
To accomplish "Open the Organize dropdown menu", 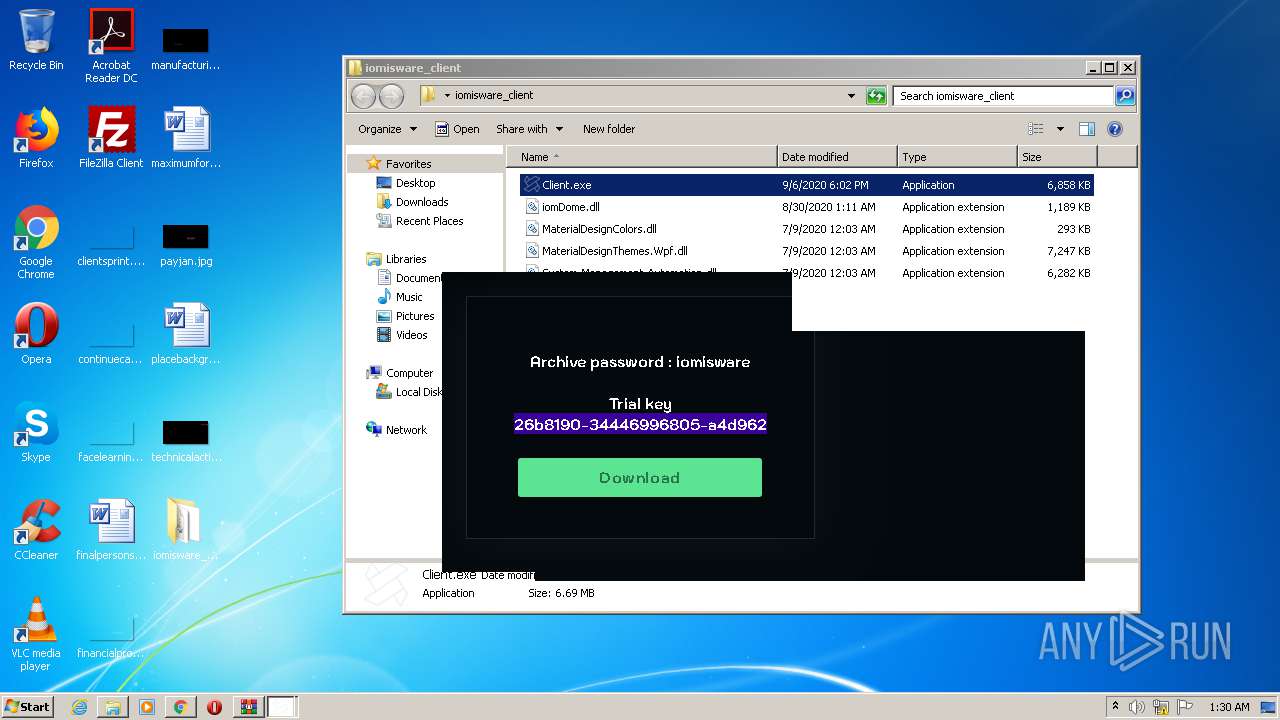I will [x=387, y=129].
